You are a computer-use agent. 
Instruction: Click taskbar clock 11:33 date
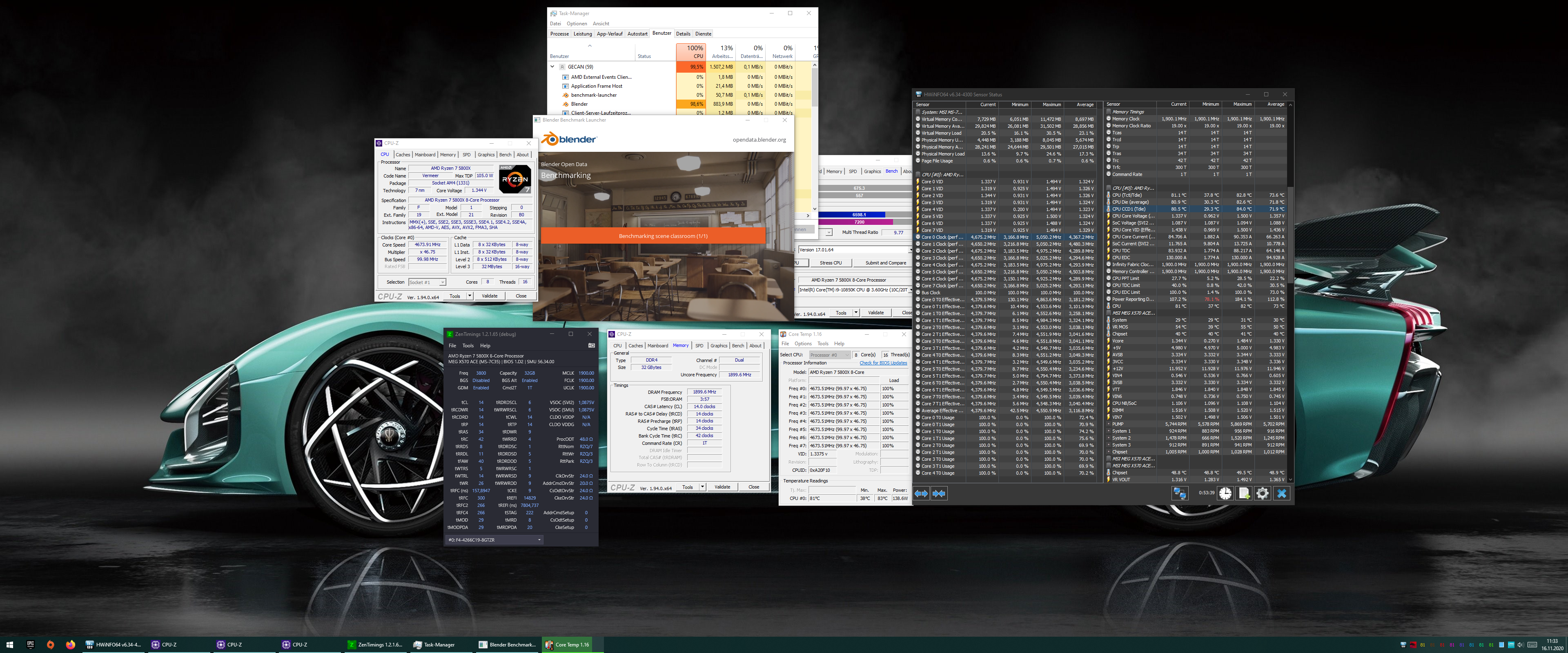[1552, 644]
